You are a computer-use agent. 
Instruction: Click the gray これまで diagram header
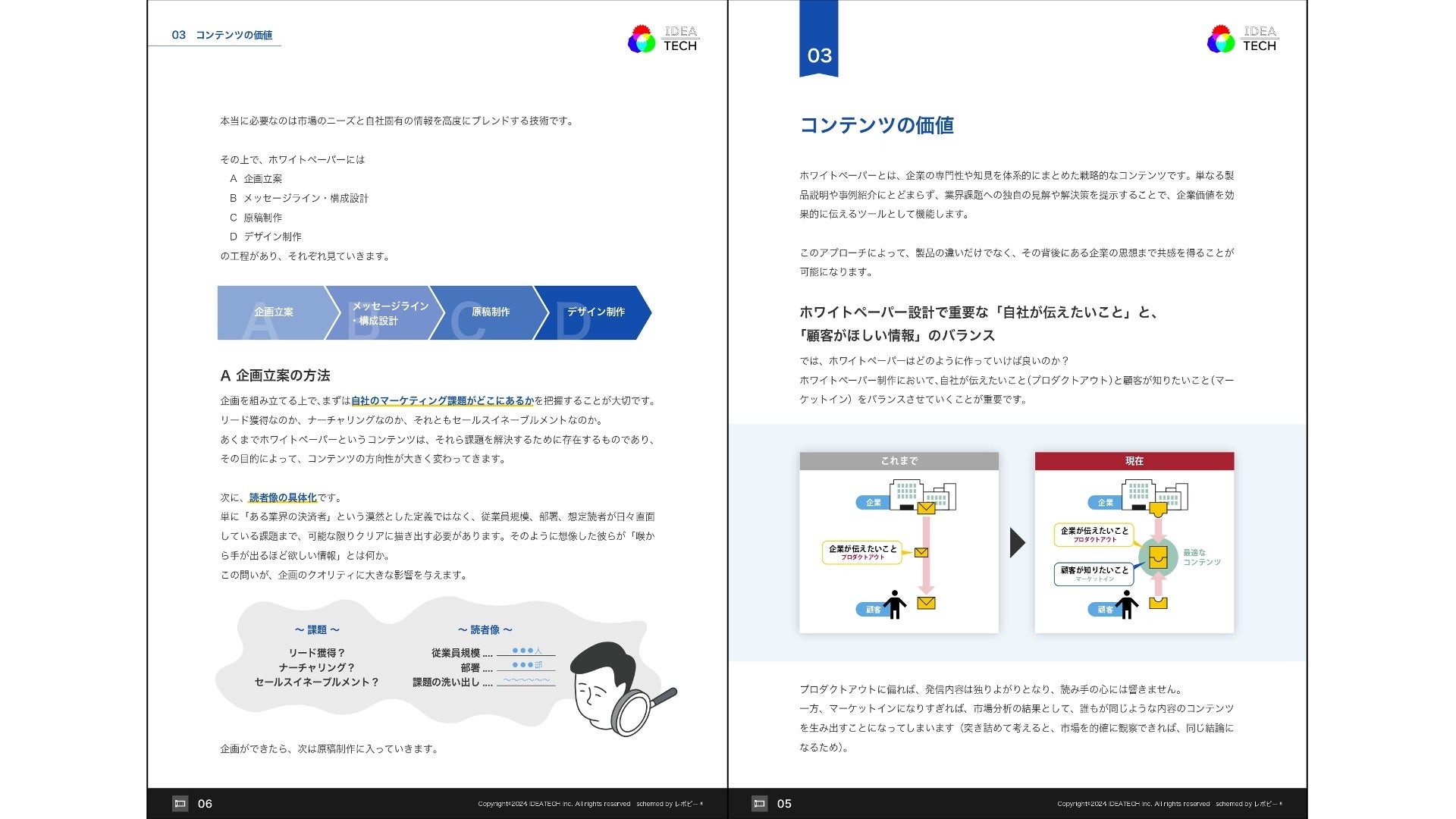click(x=899, y=461)
